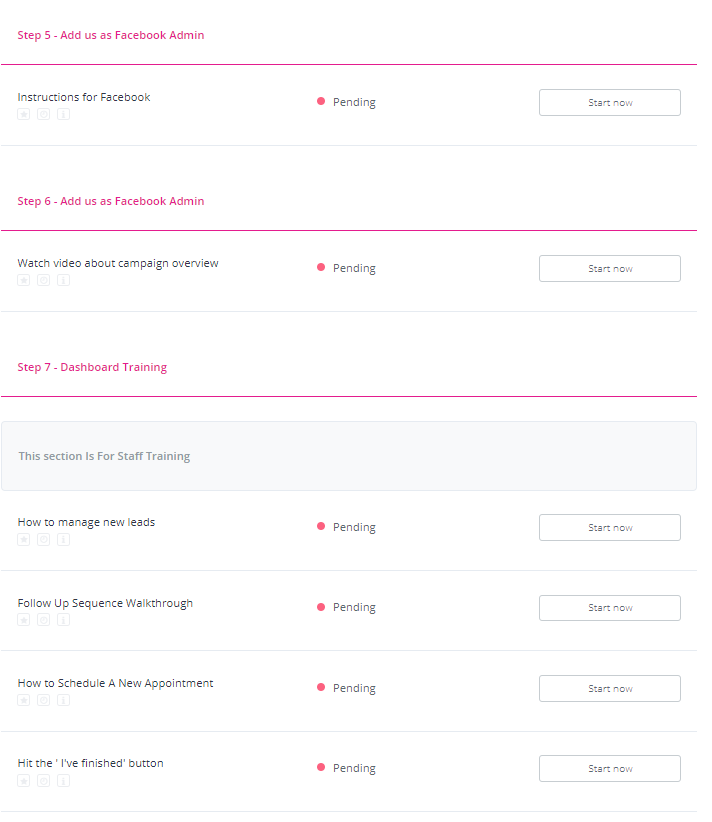Click the clock icon under Follow Up Sequence Walkthrough

(x=43, y=619)
